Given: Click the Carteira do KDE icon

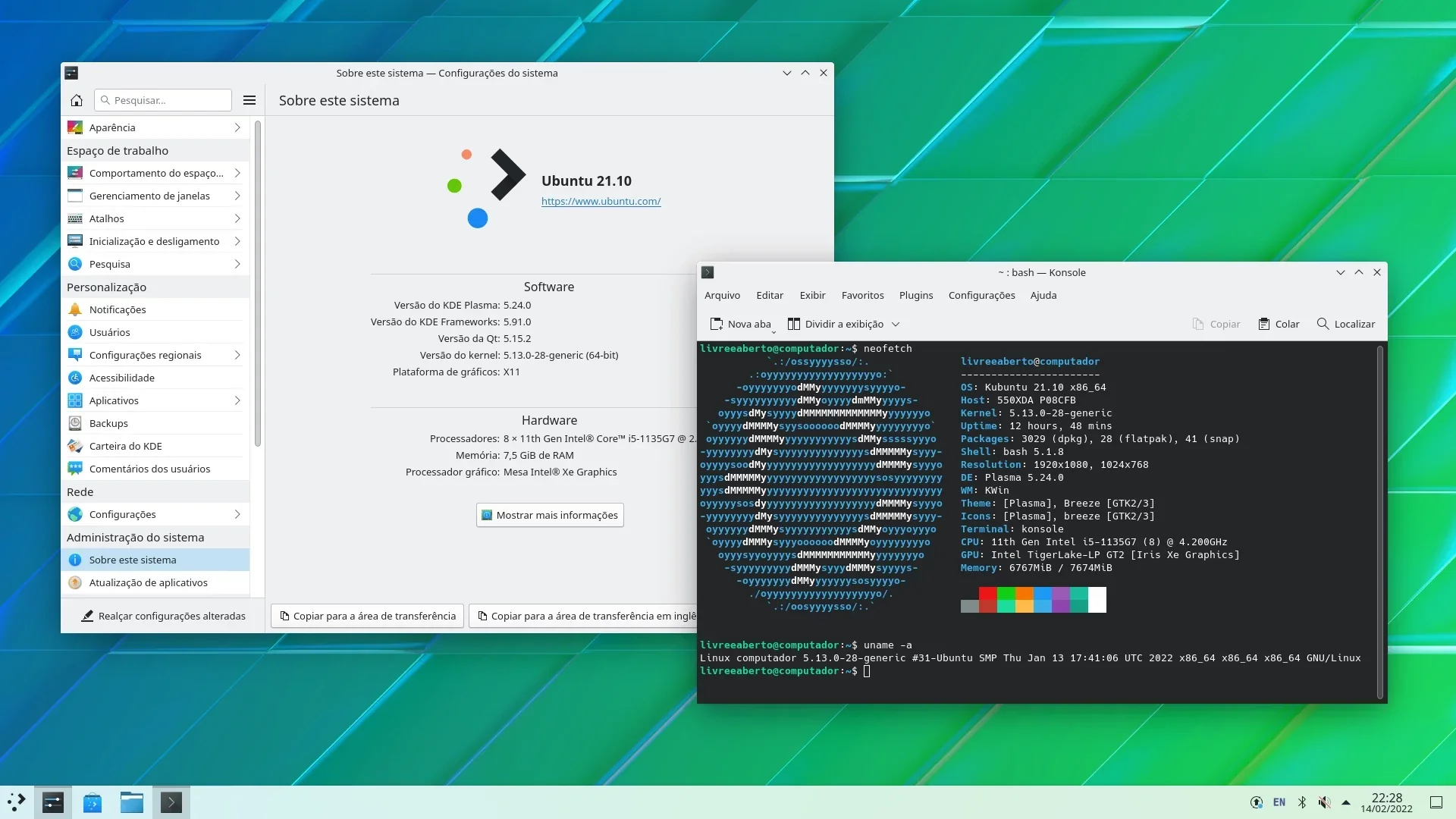Looking at the screenshot, I should click(x=75, y=446).
